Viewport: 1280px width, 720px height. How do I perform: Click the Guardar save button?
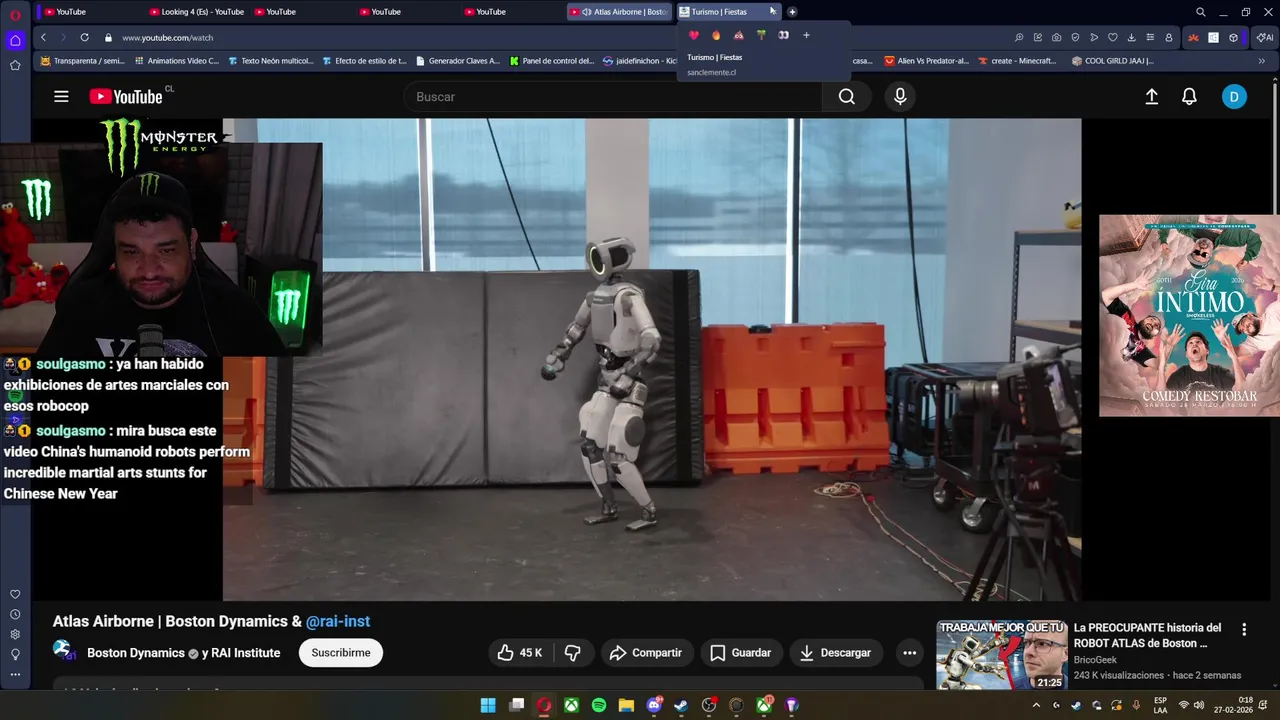click(x=741, y=653)
